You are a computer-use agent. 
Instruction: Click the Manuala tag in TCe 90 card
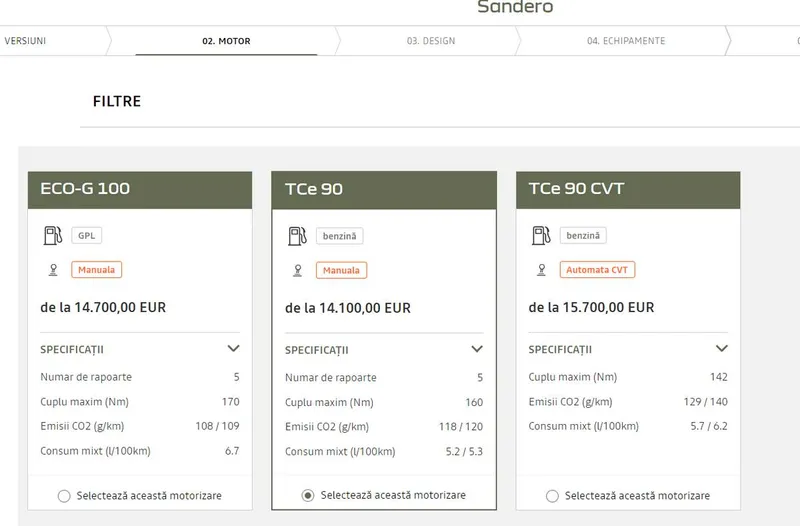pos(341,270)
